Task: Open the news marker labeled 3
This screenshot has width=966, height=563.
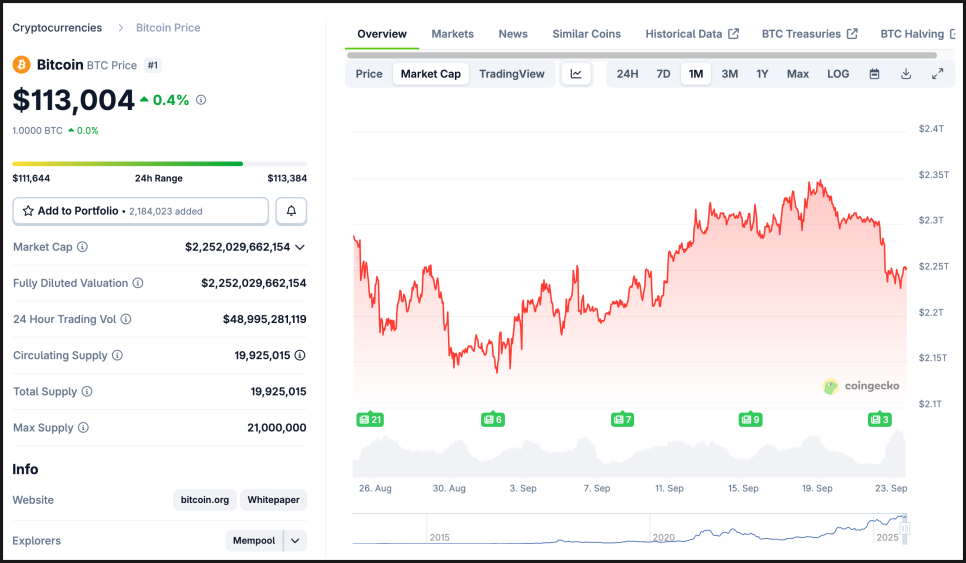Action: coord(879,419)
